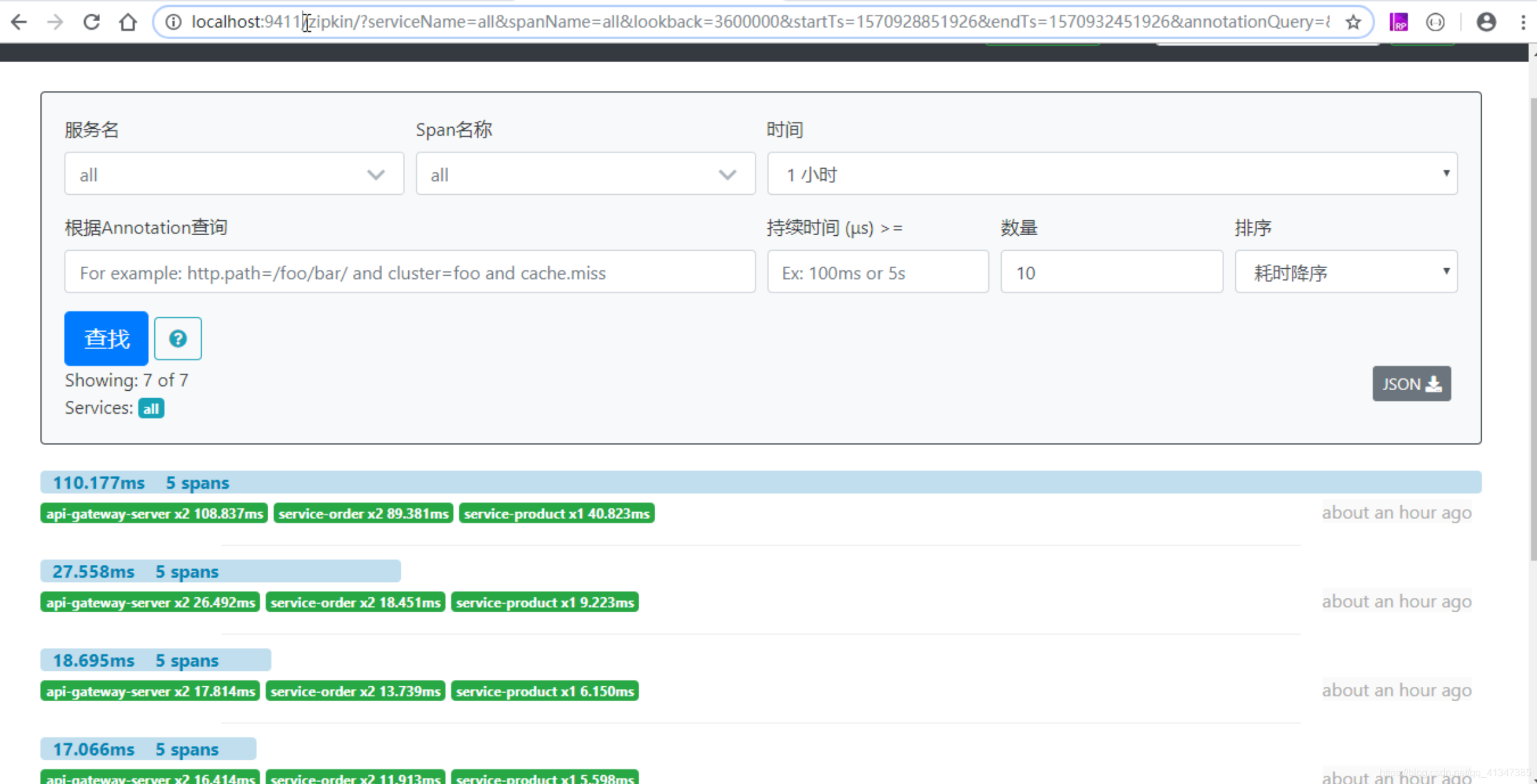
Task: Open the round extension icon beside profile
Action: coord(1435,22)
